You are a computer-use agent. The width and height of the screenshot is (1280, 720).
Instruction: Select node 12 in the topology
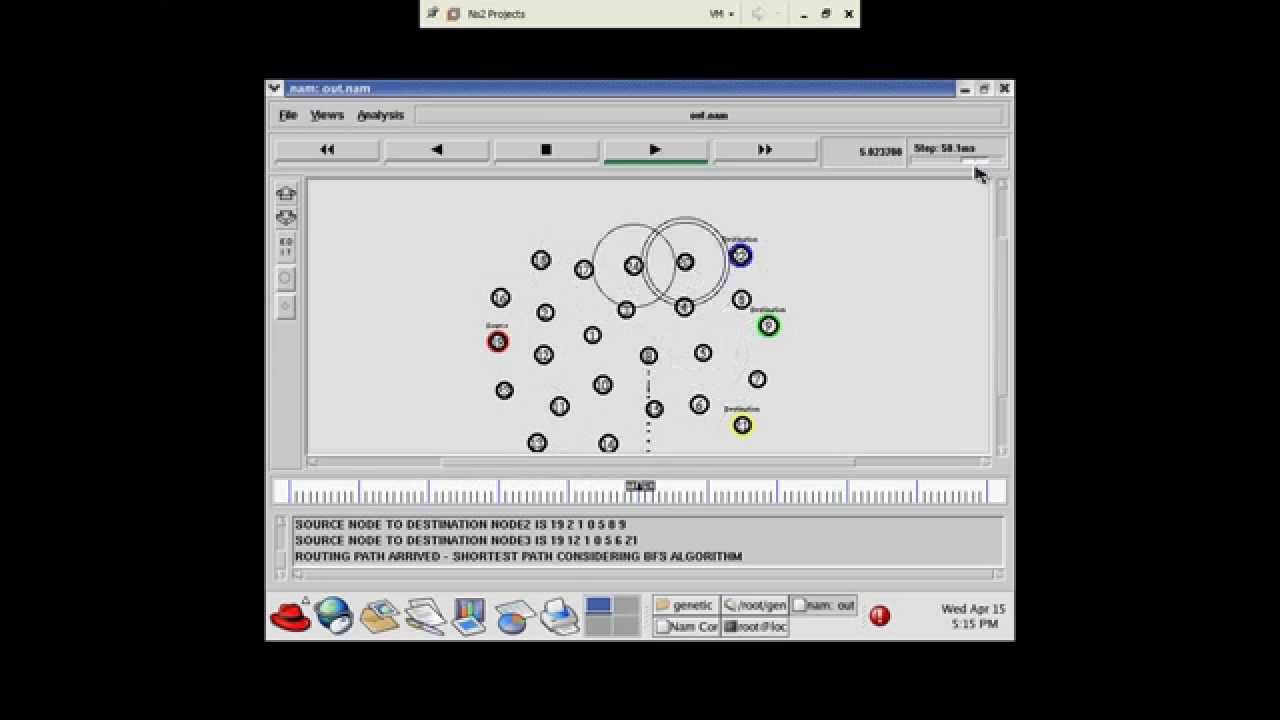[x=543, y=354]
